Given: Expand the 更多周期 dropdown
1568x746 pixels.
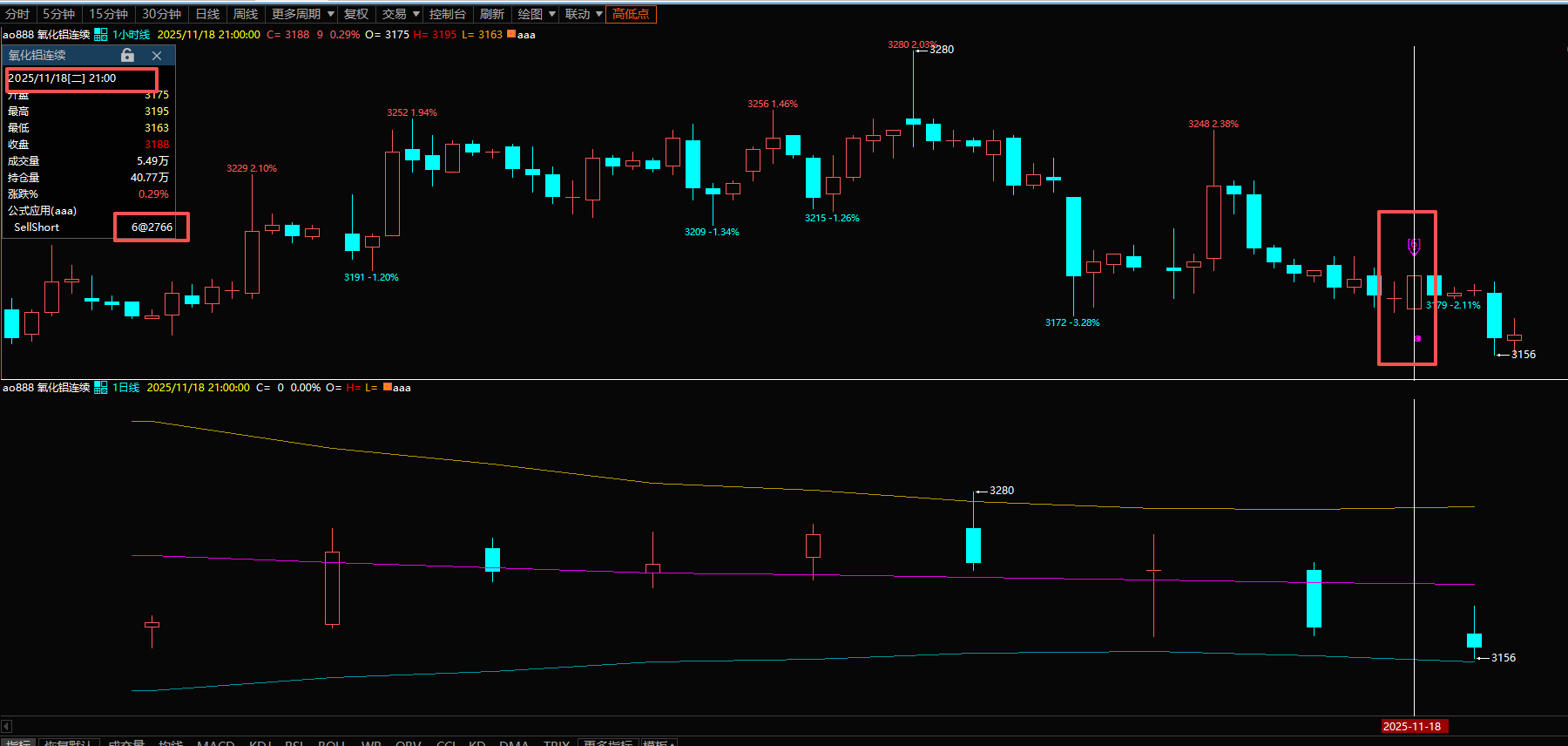Looking at the screenshot, I should (x=302, y=14).
